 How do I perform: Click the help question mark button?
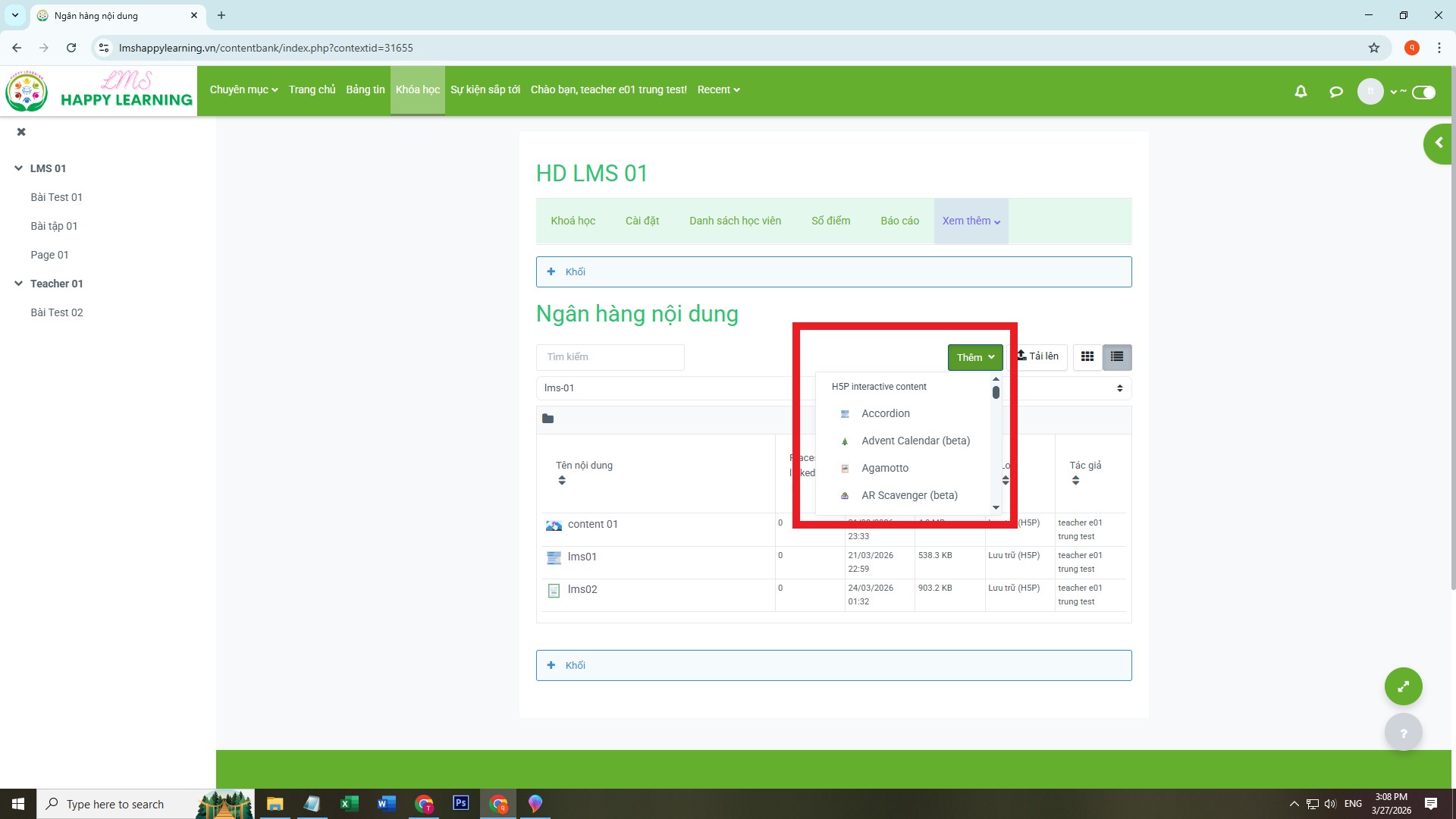pyautogui.click(x=1403, y=733)
